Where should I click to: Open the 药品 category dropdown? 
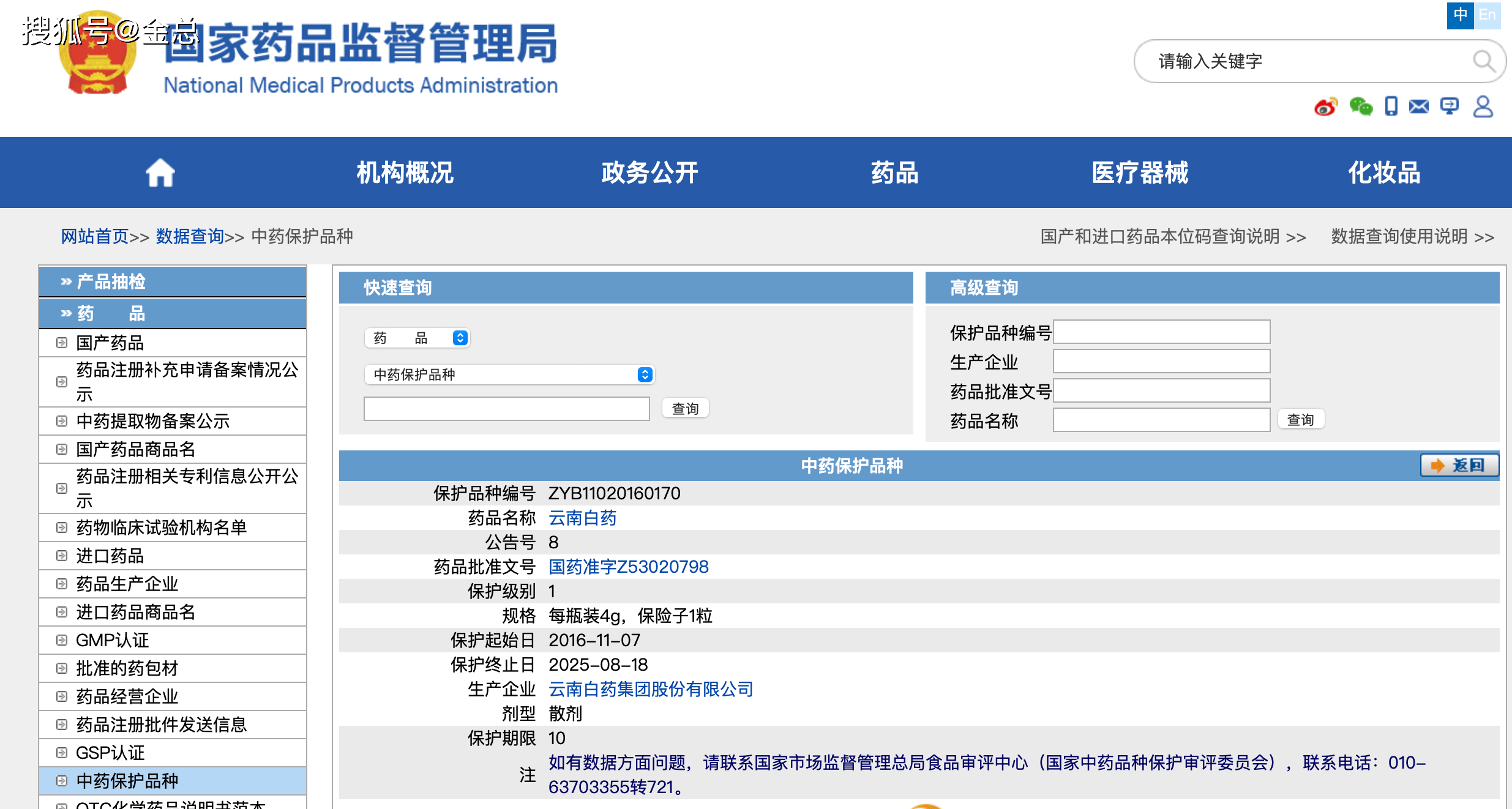(417, 338)
